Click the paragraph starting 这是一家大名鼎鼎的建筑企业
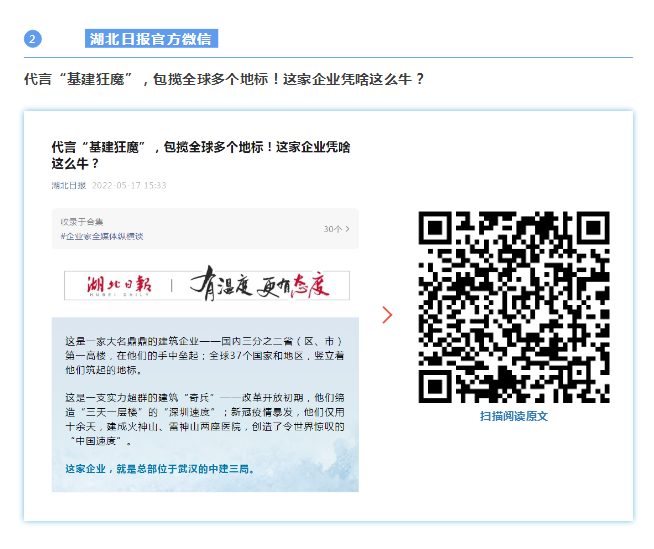The height and width of the screenshot is (549, 654). pos(205,355)
